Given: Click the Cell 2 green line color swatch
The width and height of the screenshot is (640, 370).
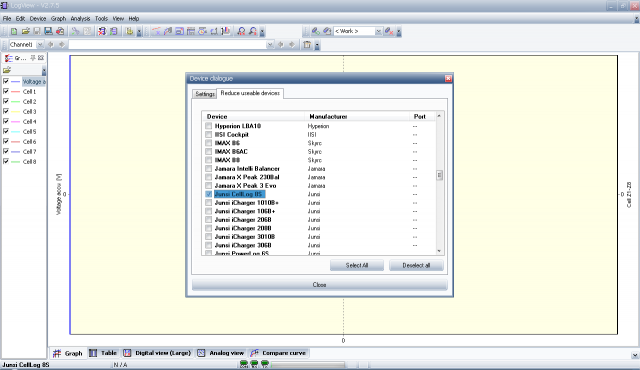Looking at the screenshot, I should coord(16,102).
